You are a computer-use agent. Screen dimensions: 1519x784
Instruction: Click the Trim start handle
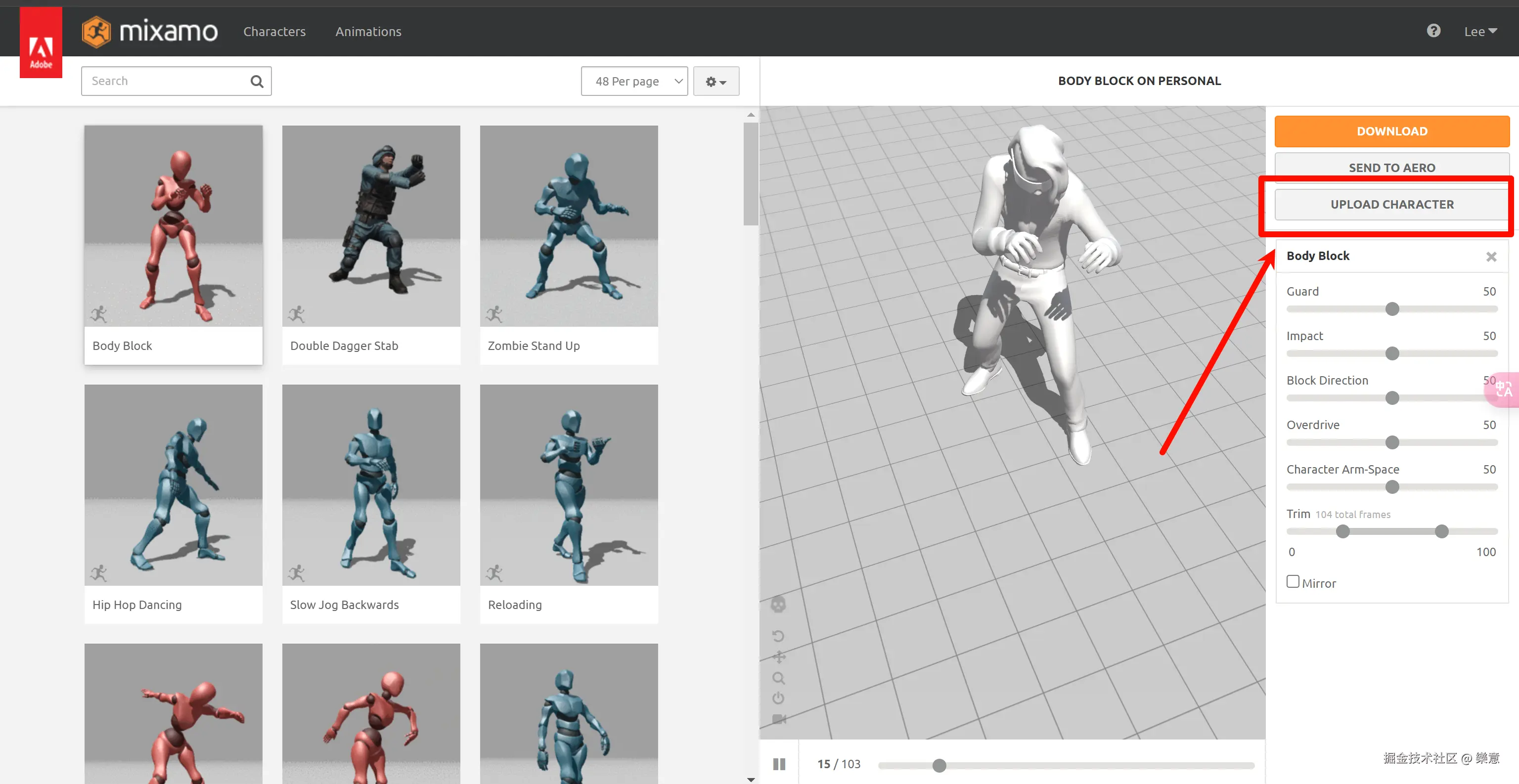(1342, 532)
